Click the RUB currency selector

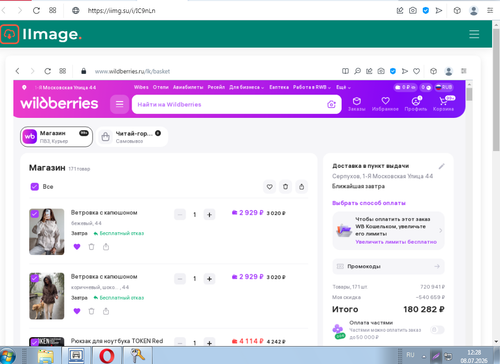[x=444, y=87]
